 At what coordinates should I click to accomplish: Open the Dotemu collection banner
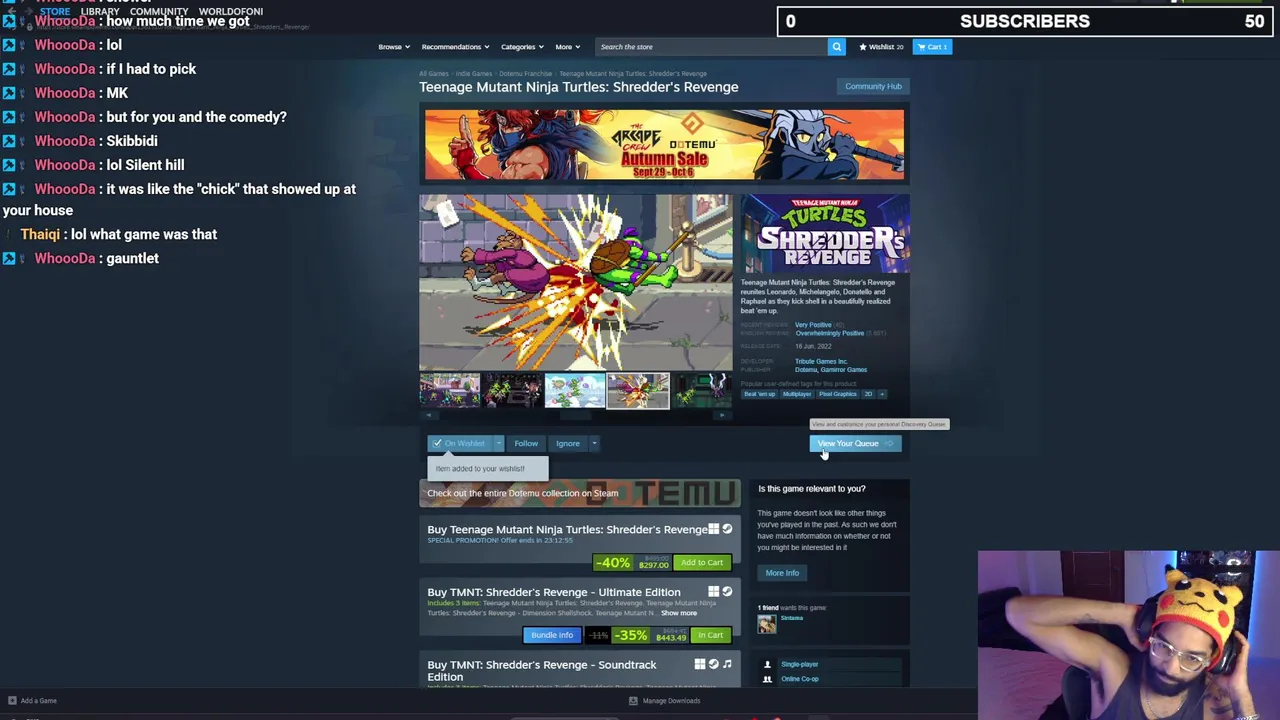tap(580, 493)
